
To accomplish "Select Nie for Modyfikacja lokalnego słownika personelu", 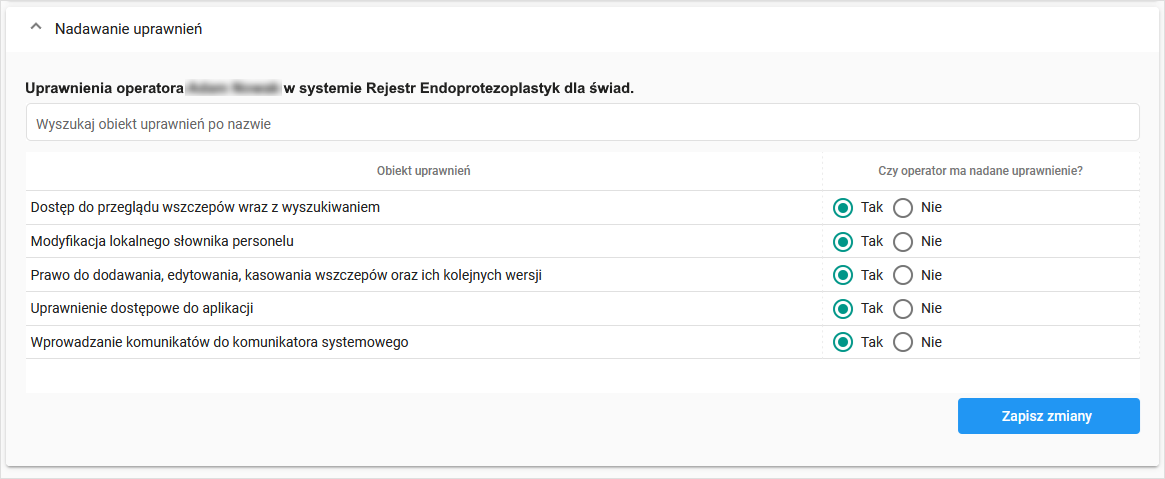I will pos(903,242).
